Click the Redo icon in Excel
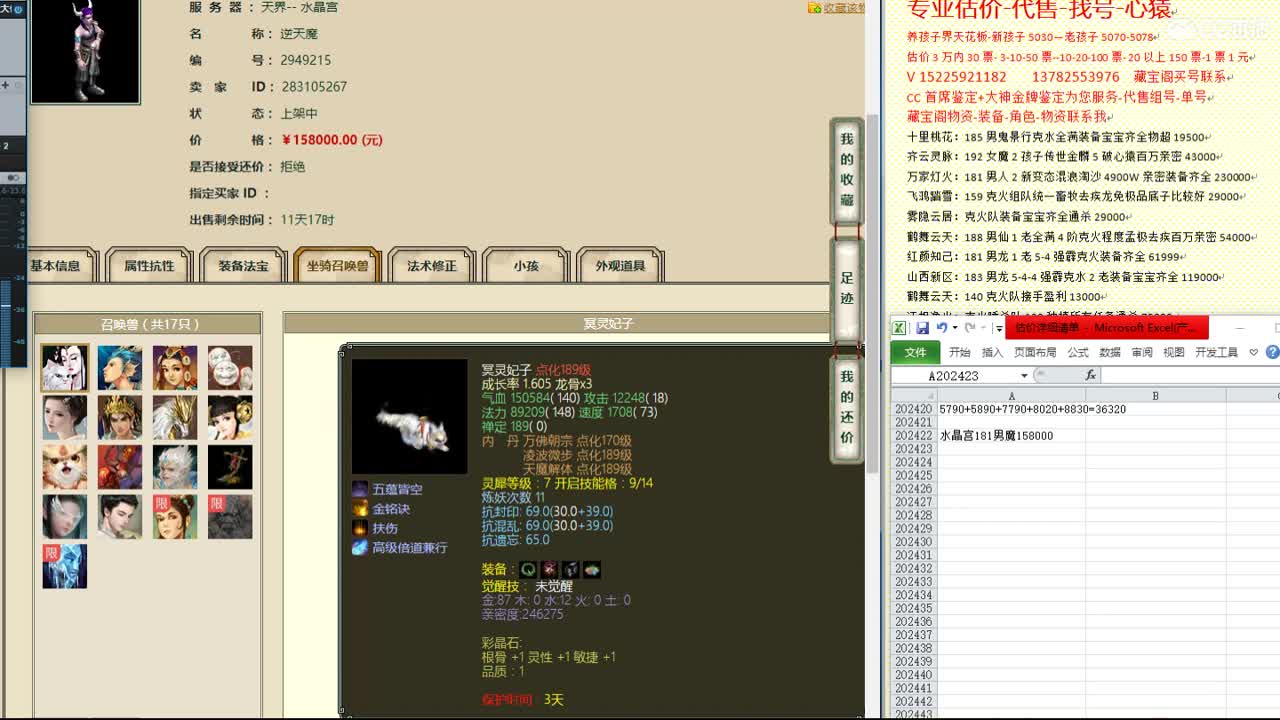This screenshot has height=720, width=1280. pos(969,328)
